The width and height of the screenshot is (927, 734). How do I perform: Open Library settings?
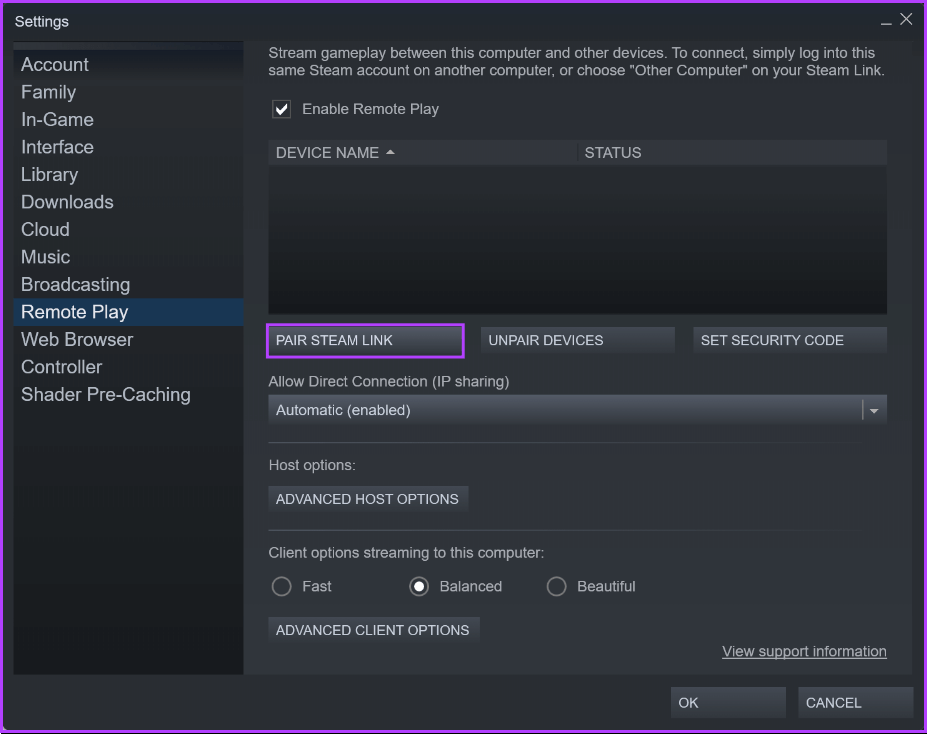click(x=128, y=174)
